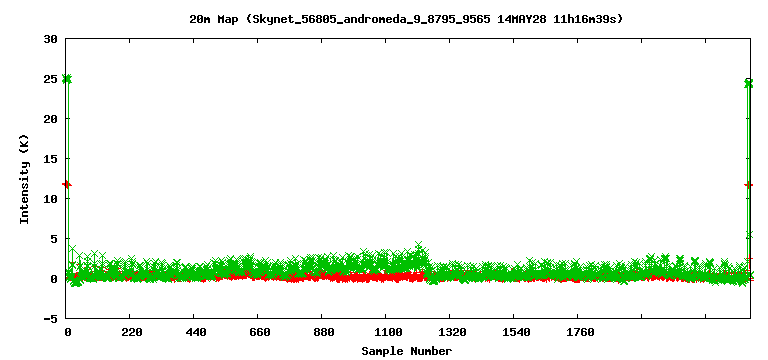
Task: Click the Sample Number axis label
Action: coord(407,351)
